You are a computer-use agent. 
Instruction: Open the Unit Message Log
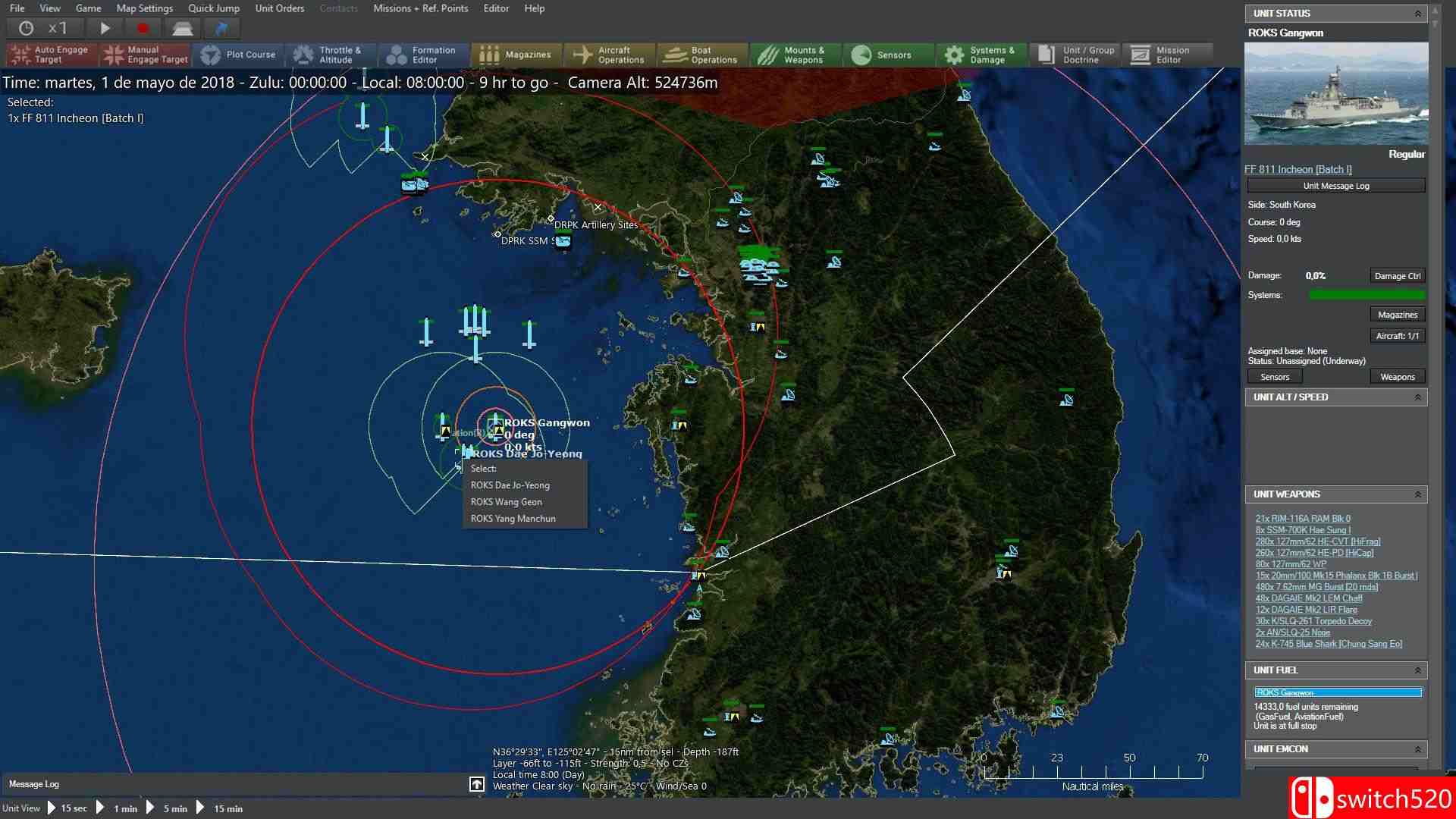click(x=1335, y=185)
